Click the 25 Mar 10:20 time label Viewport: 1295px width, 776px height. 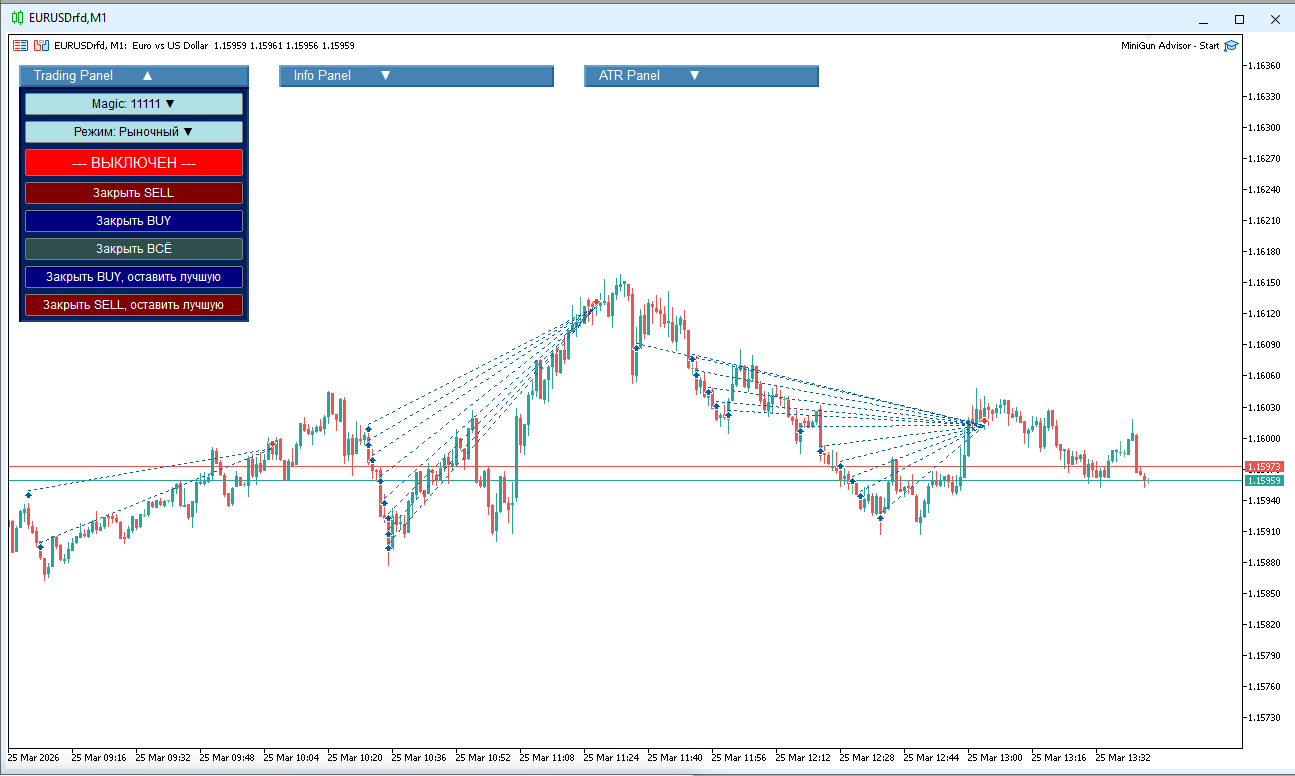click(x=356, y=758)
